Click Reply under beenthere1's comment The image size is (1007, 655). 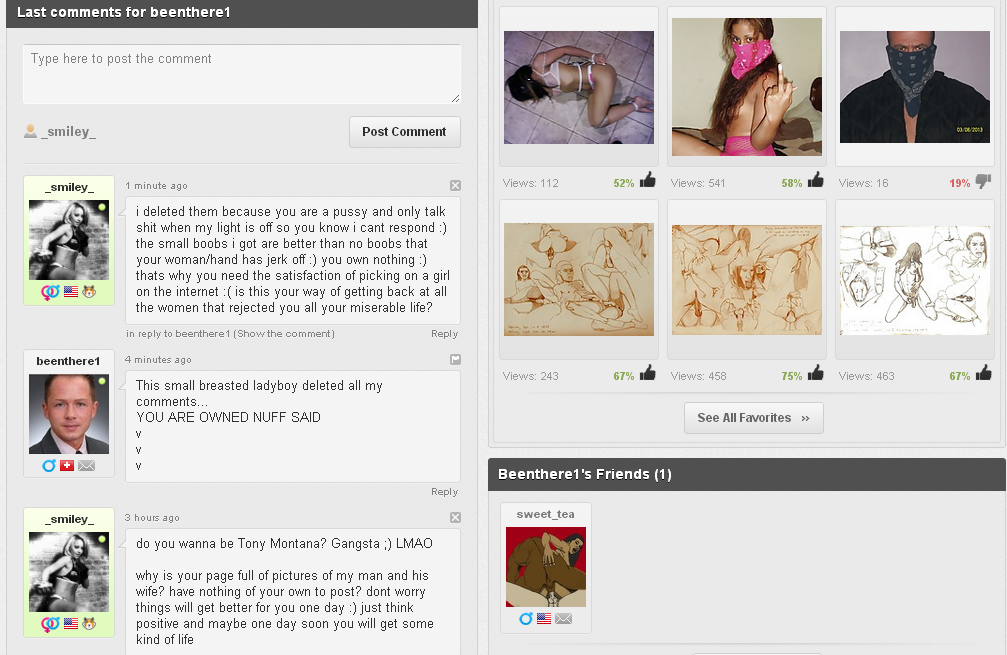click(x=444, y=492)
